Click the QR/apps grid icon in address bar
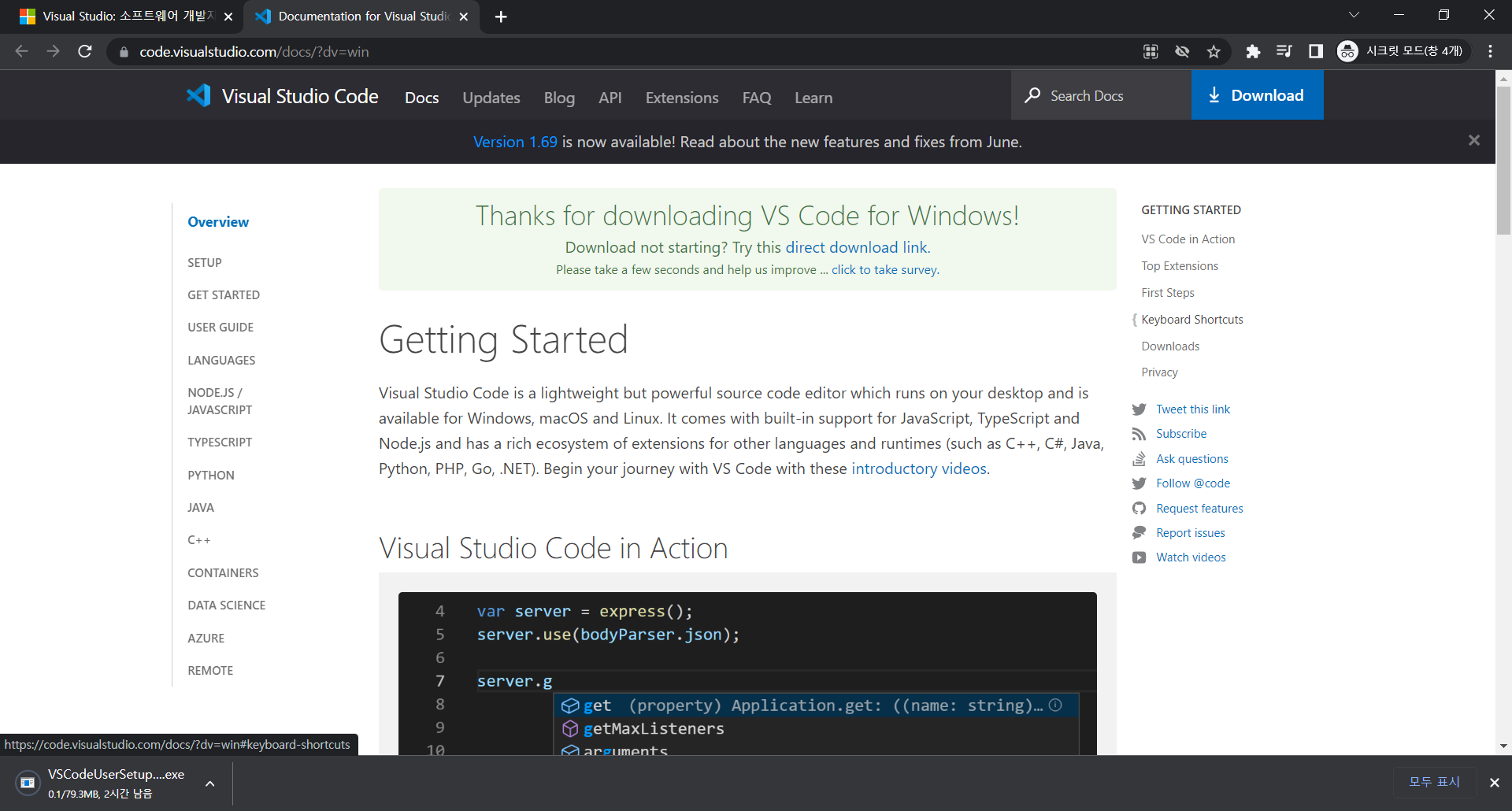This screenshot has width=1512, height=811. pos(1151,51)
